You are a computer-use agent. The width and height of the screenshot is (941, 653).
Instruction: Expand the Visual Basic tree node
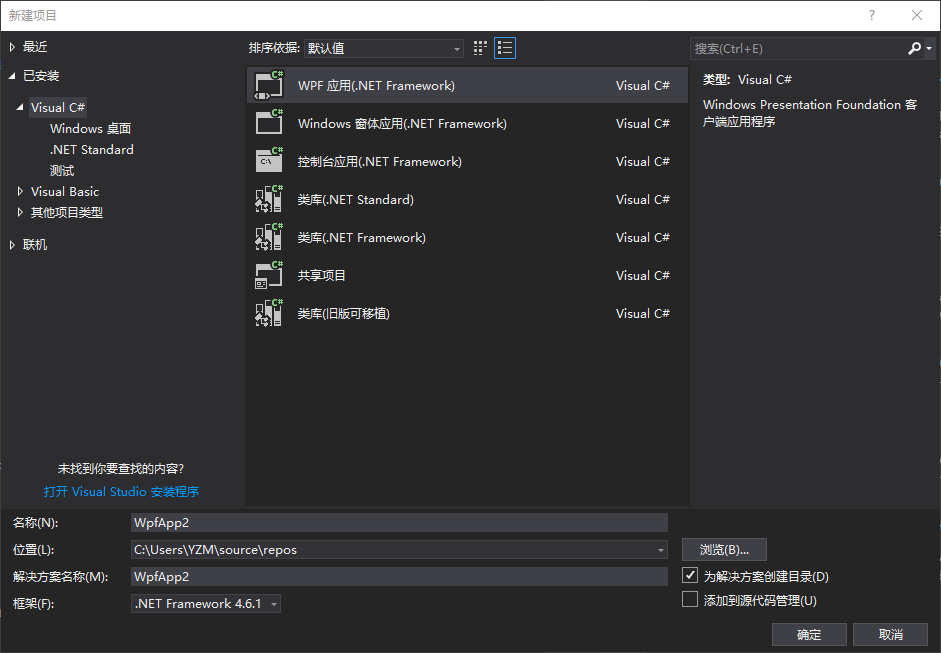tap(20, 191)
